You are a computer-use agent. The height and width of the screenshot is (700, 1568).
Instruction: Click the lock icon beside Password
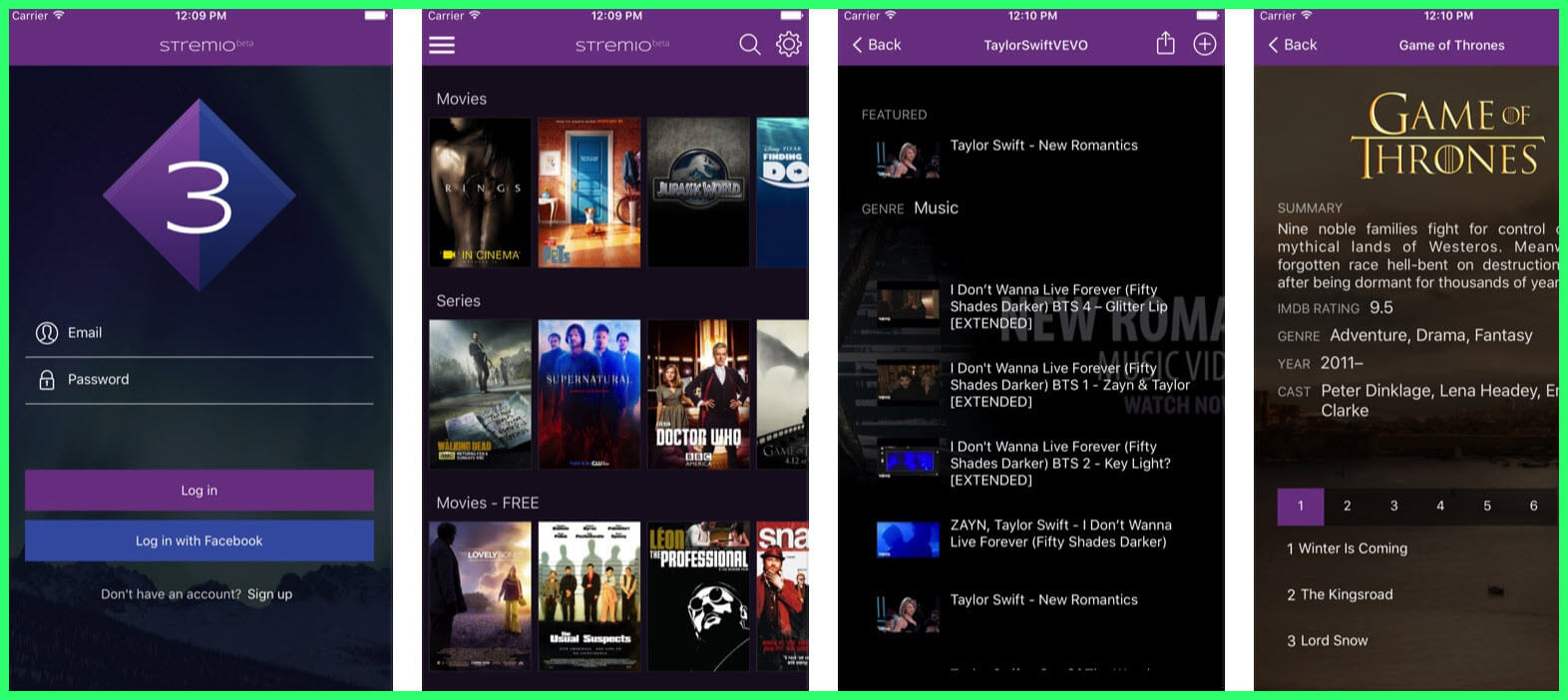(x=47, y=380)
